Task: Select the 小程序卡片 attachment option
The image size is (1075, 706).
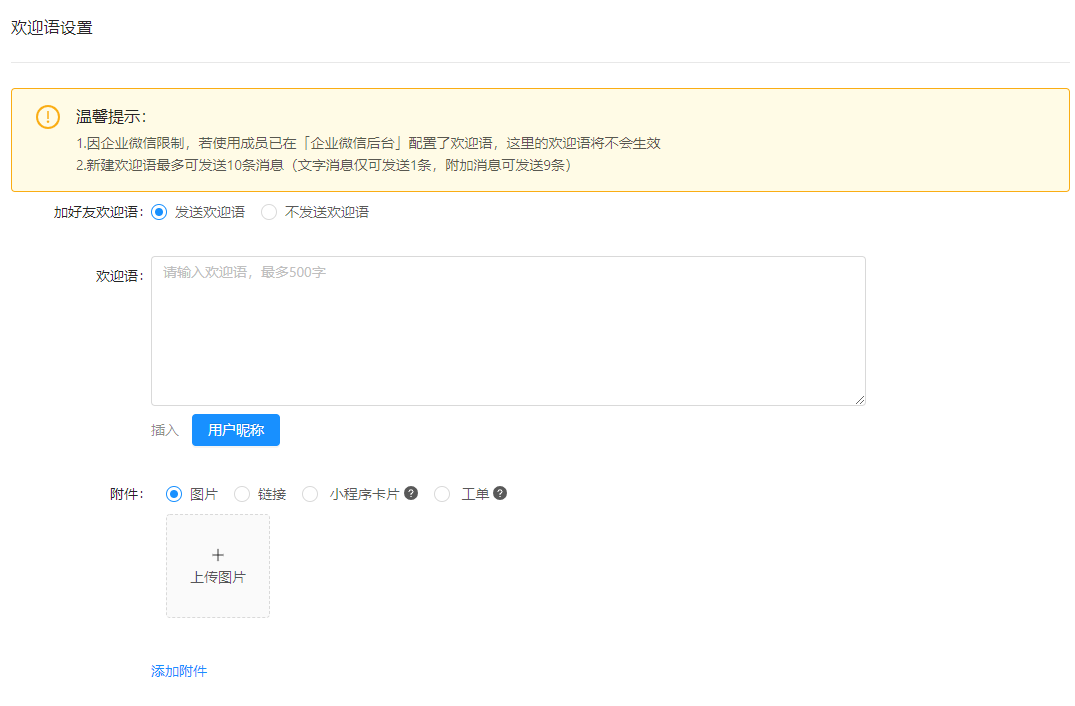Action: tap(310, 493)
